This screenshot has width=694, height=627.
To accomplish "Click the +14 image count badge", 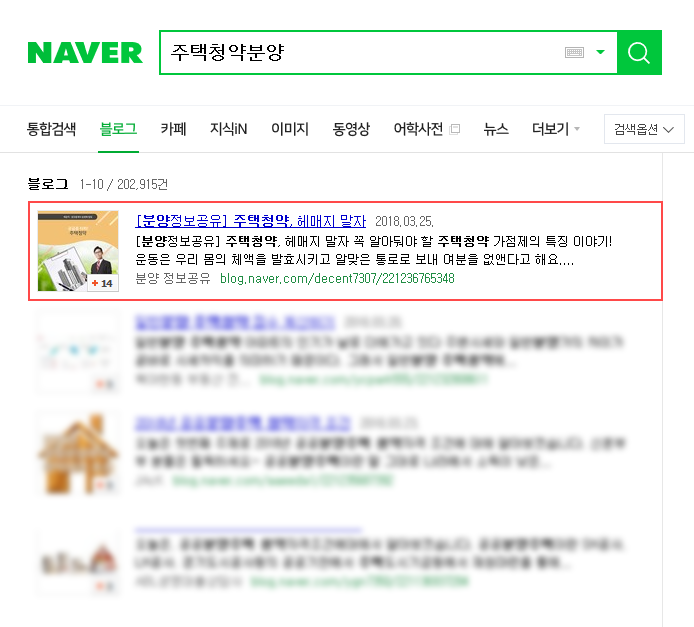I will [x=103, y=283].
